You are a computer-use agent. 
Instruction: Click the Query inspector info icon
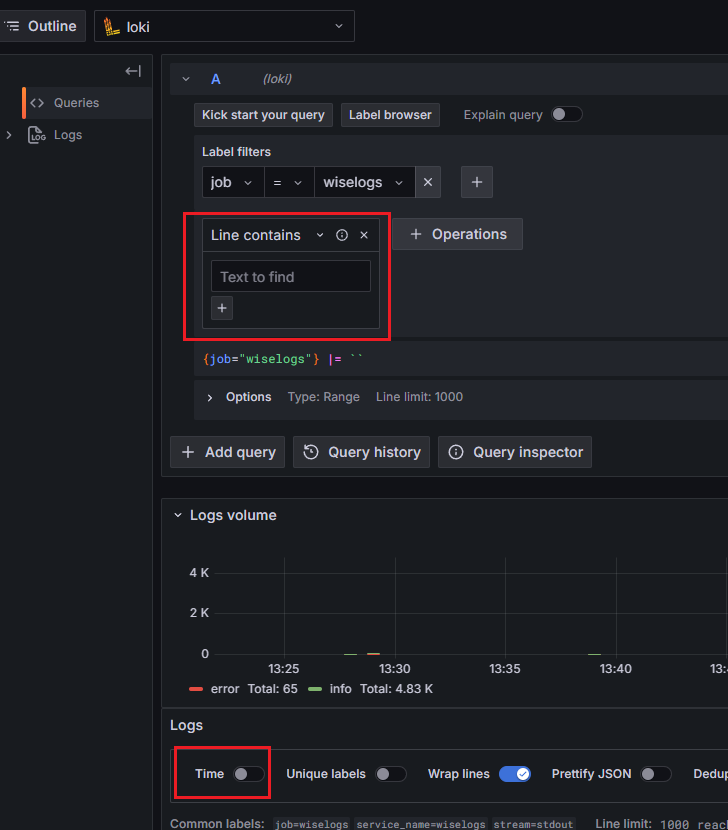click(x=456, y=452)
